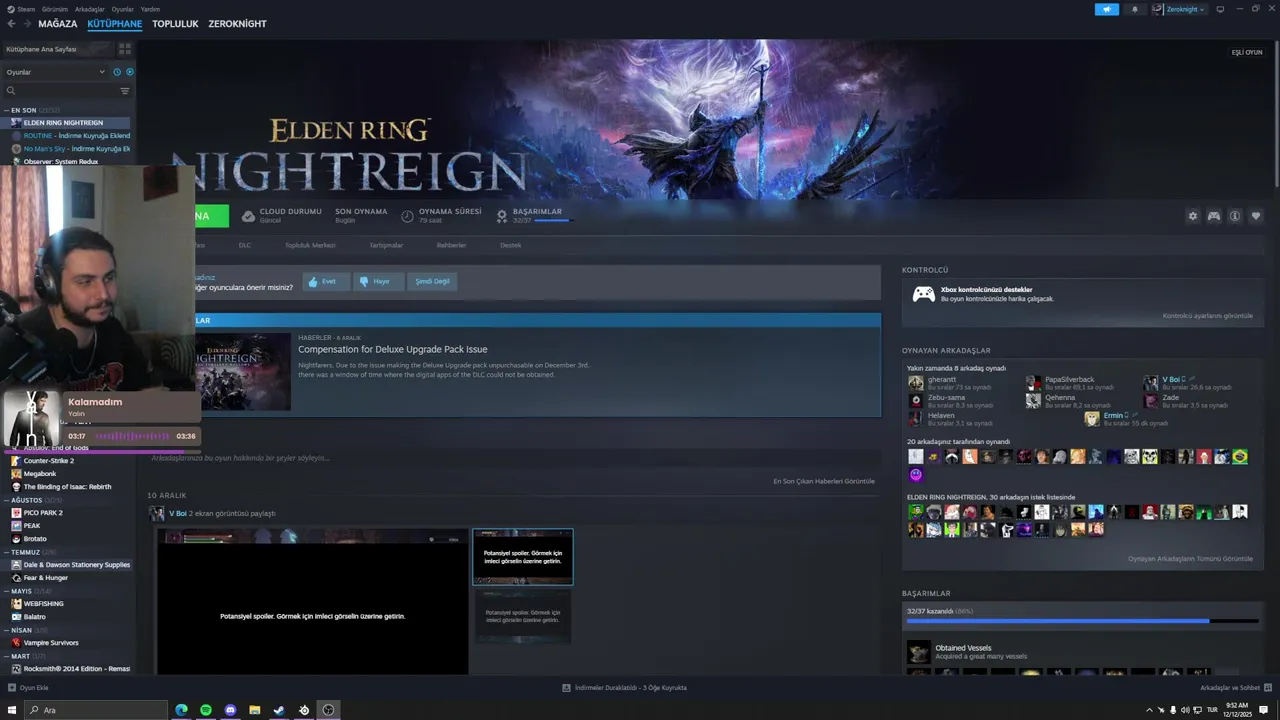Open the large spoiler screenshot by V Boi
Image resolution: width=1280 pixels, height=720 pixels.
pyautogui.click(x=312, y=602)
